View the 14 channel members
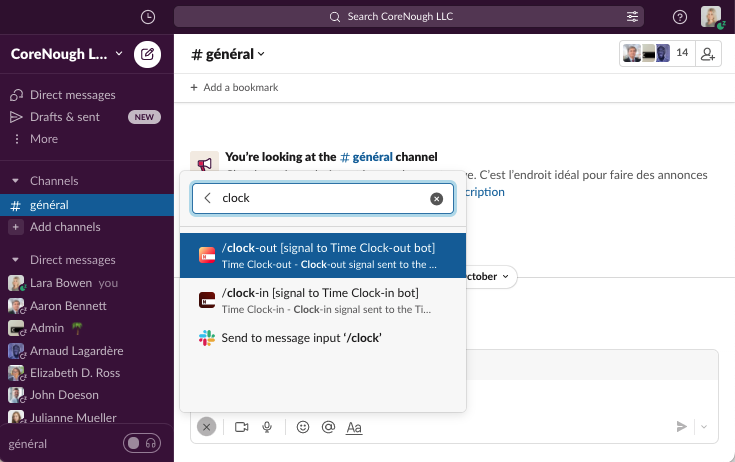 click(x=657, y=53)
